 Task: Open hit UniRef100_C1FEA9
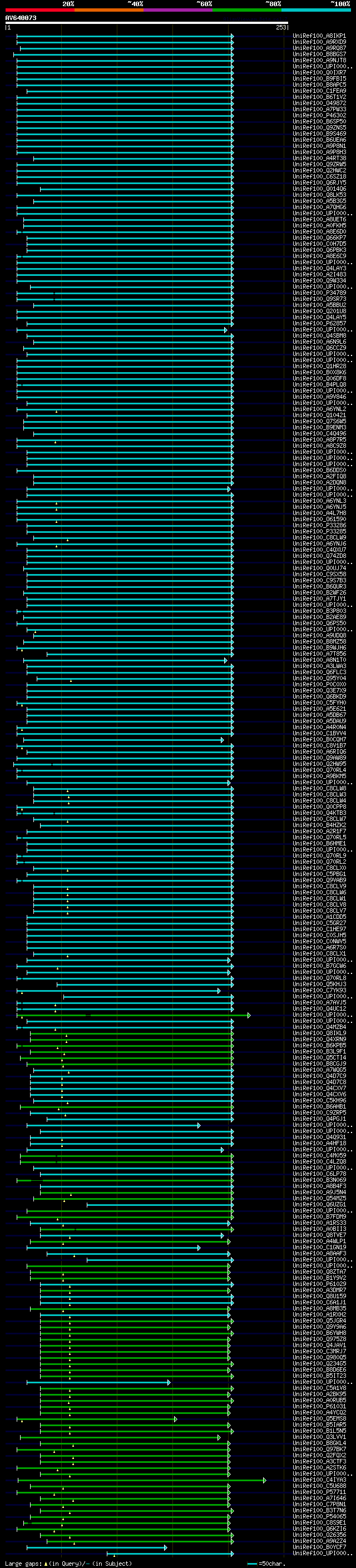319,91
